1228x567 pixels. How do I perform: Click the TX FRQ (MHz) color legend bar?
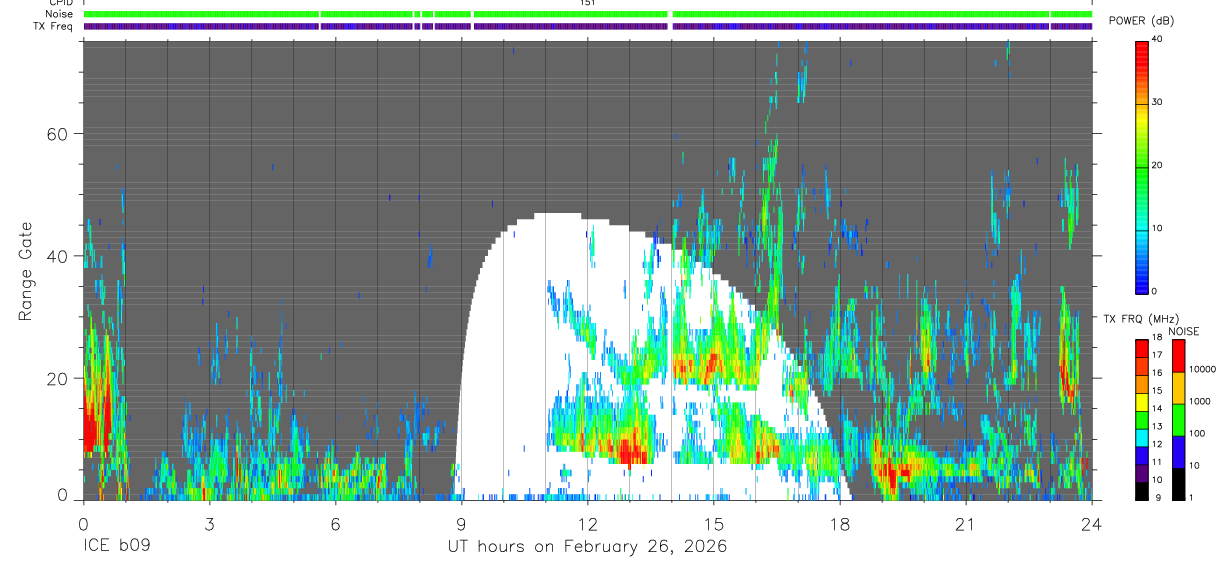[1142, 419]
